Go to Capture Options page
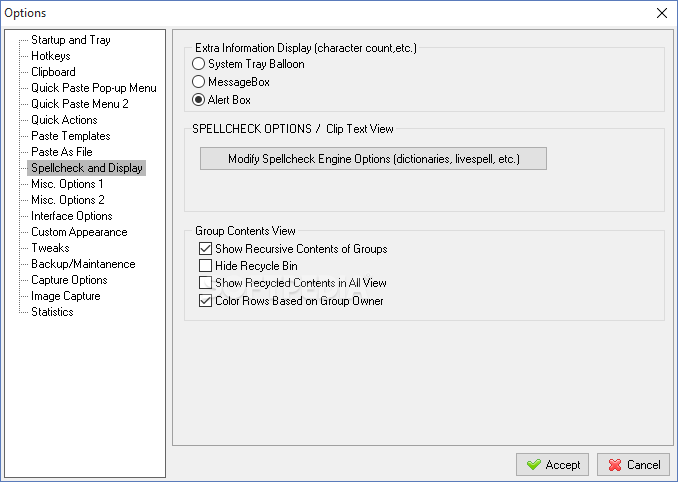Viewport: 678px width, 482px height. pyautogui.click(x=69, y=280)
